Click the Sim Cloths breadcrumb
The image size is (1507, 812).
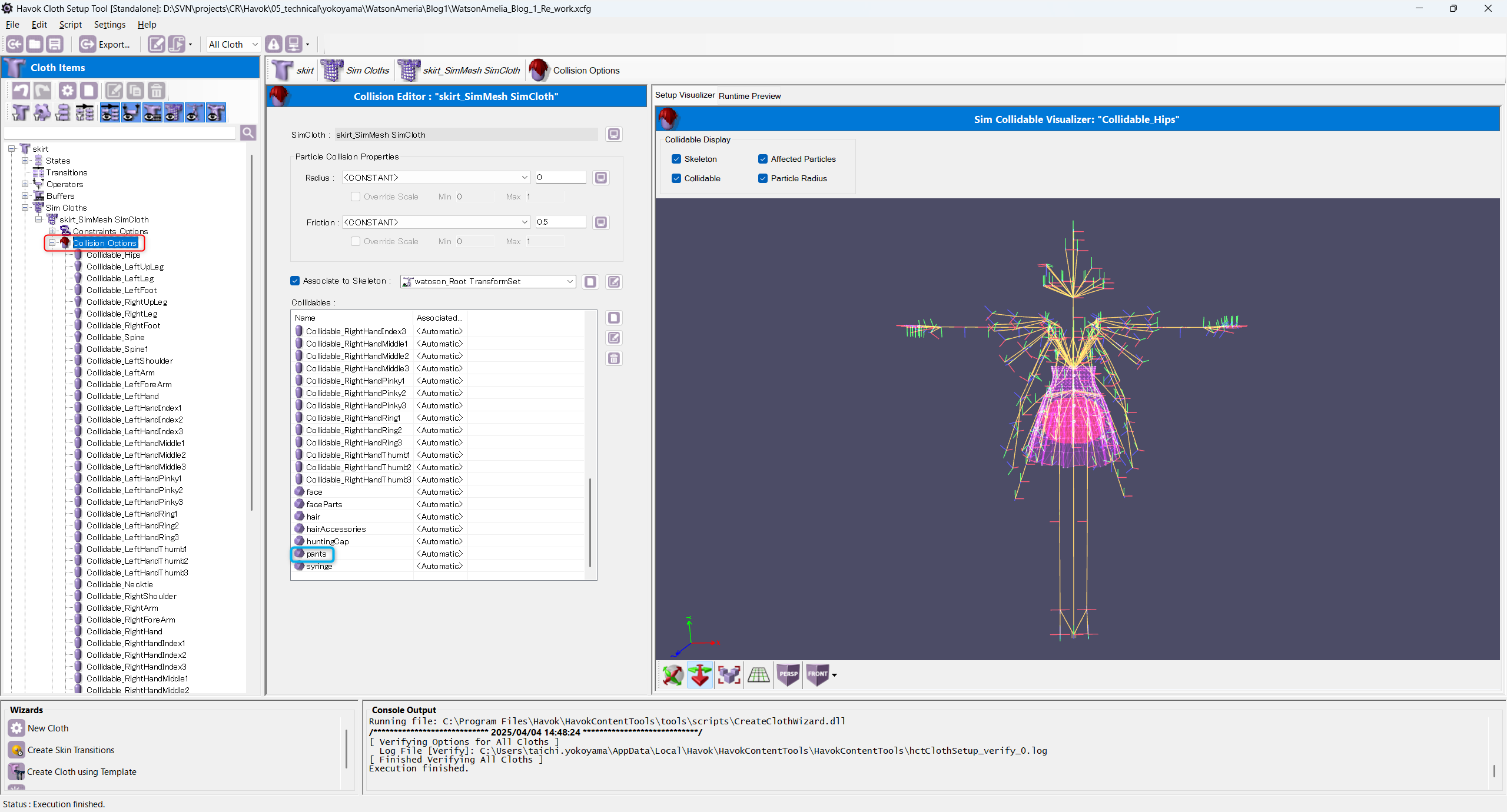(356, 71)
